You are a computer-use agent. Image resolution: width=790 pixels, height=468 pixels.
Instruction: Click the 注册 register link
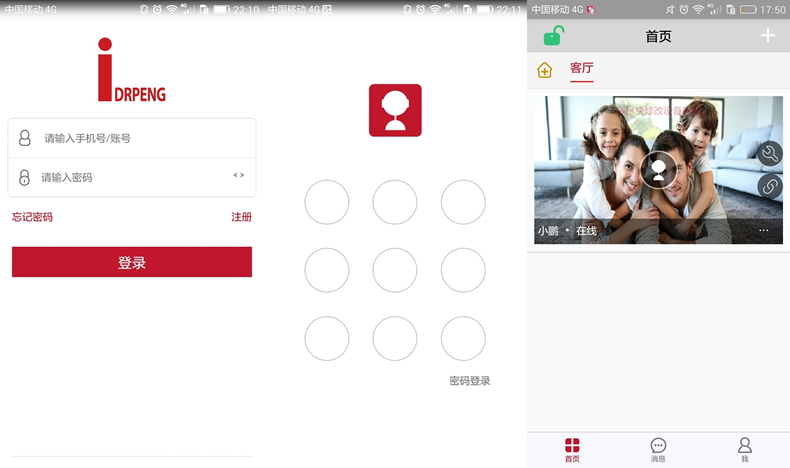(241, 217)
